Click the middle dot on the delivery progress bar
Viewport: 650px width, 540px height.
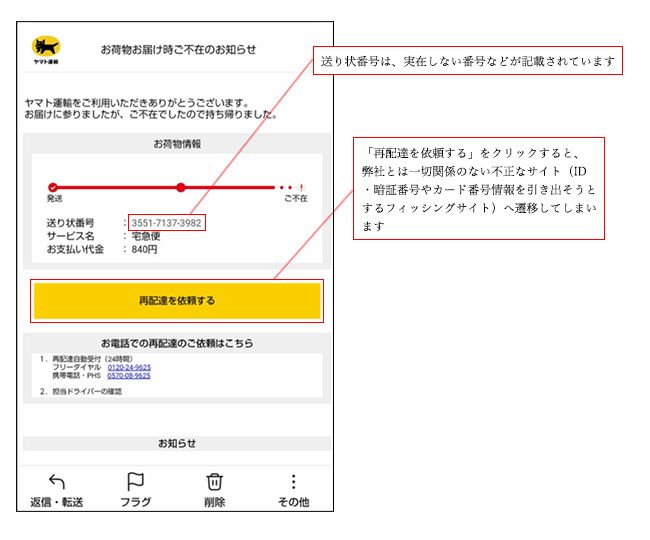coord(181,187)
